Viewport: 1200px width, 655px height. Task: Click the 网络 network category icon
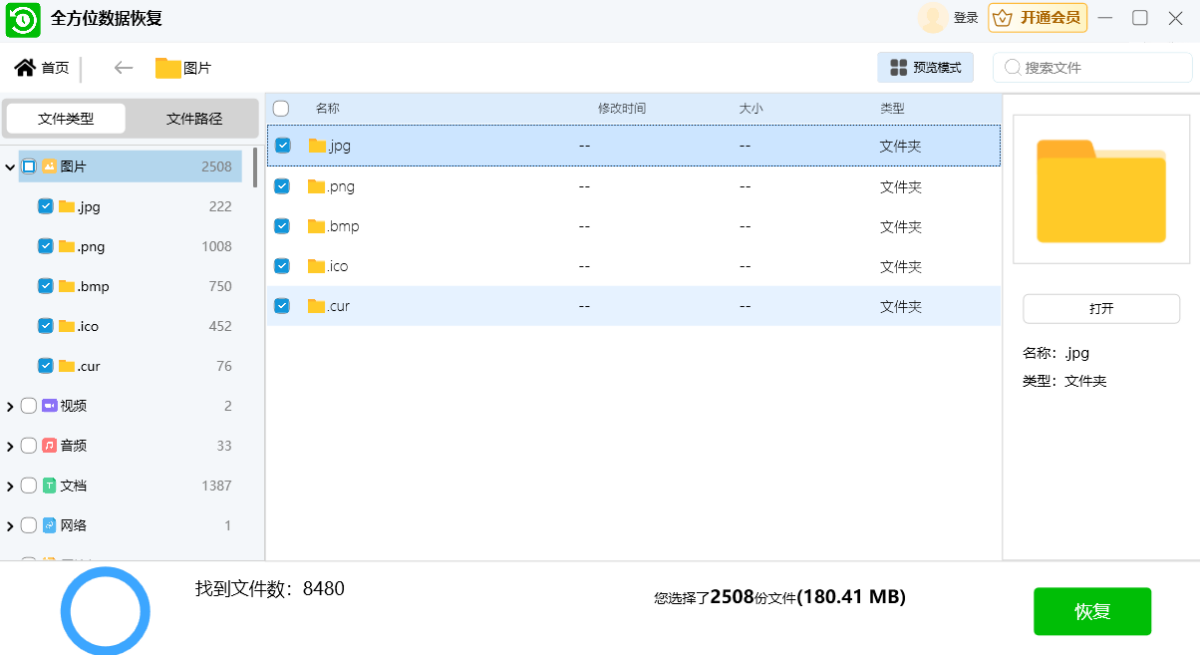click(x=49, y=526)
